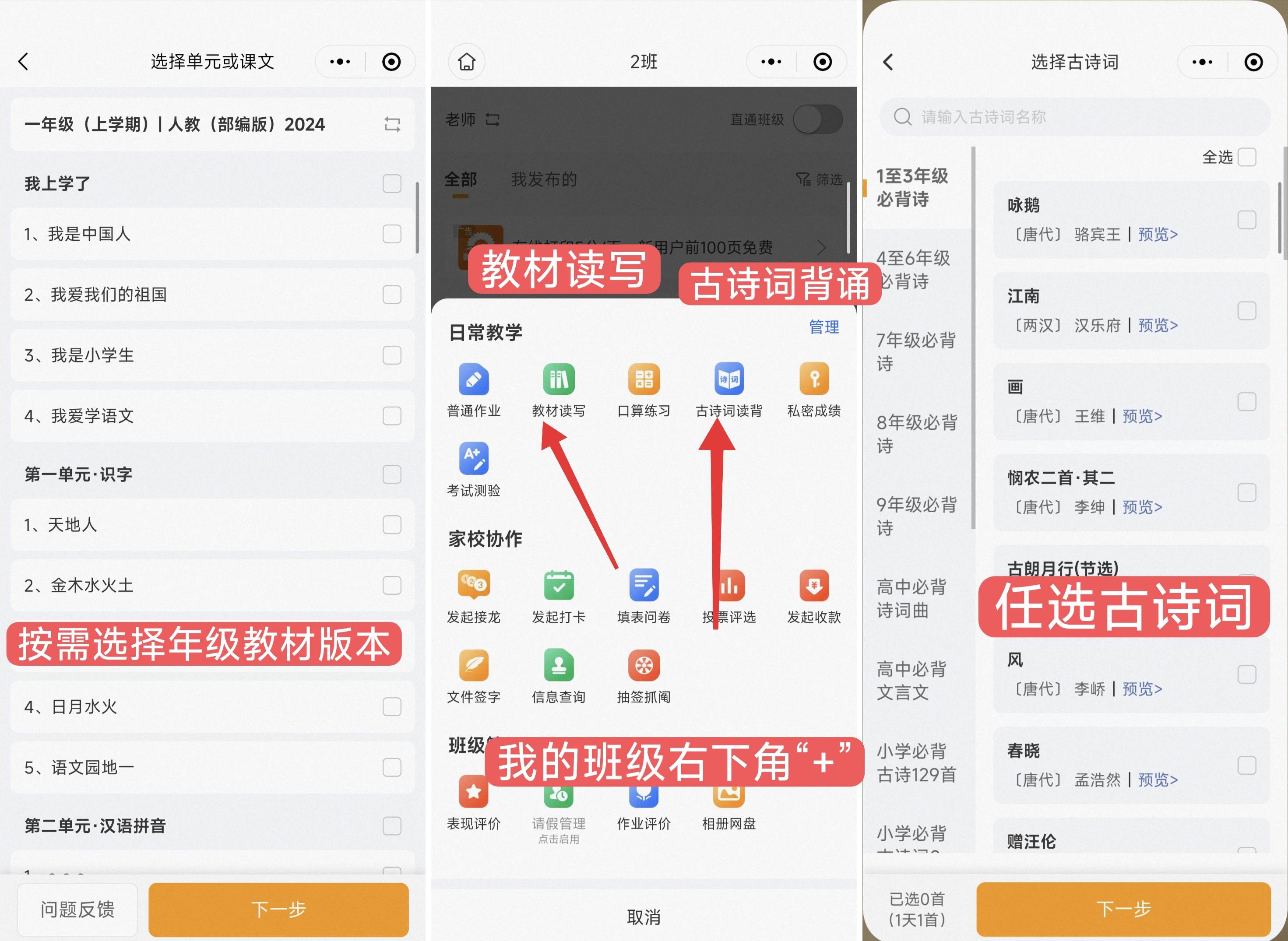This screenshot has width=1288, height=941.
Task: Select 4至6年级必背诗 category
Action: tap(913, 270)
